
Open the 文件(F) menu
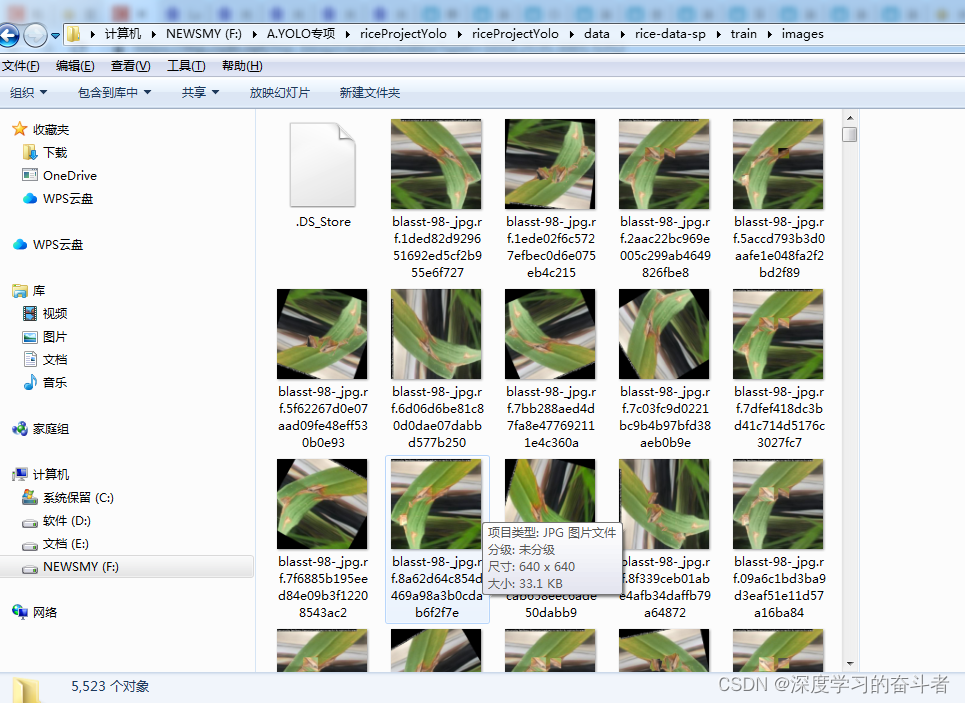tap(20, 66)
